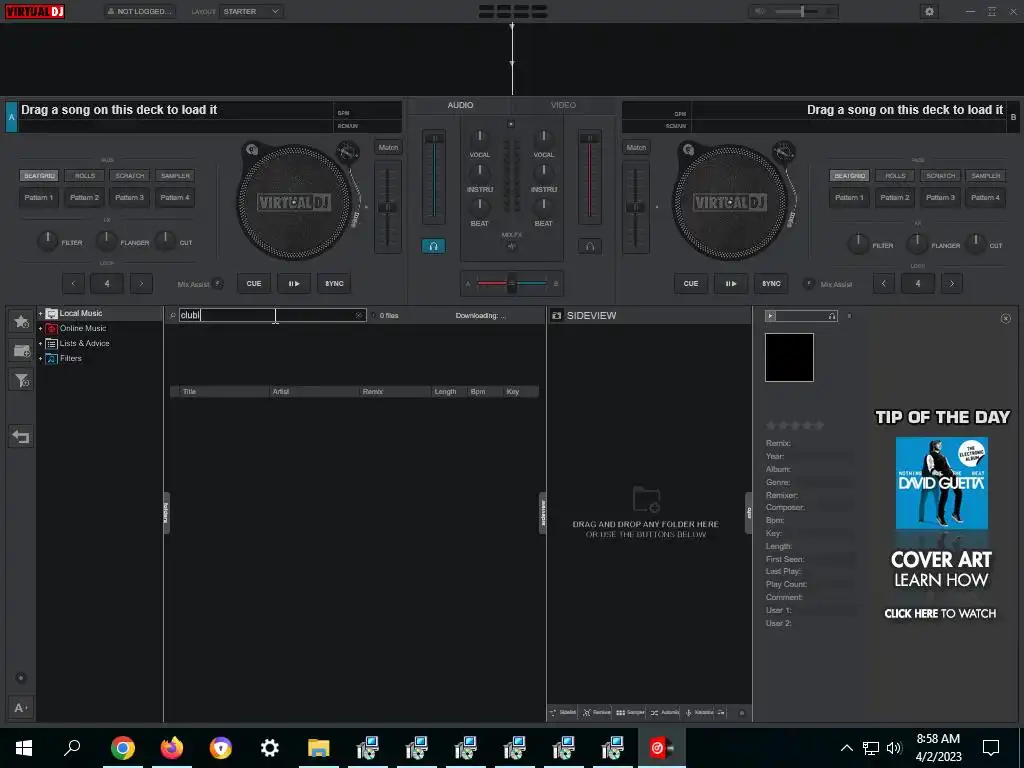Open Google Chrome from taskbar

(x=122, y=748)
